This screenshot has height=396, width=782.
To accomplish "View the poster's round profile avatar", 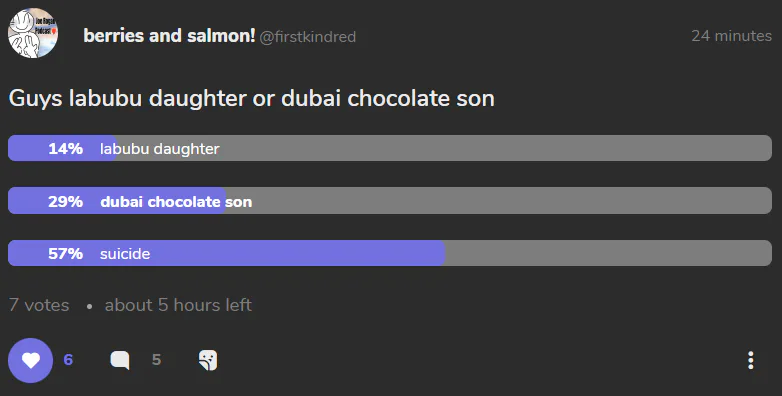I will coord(33,33).
